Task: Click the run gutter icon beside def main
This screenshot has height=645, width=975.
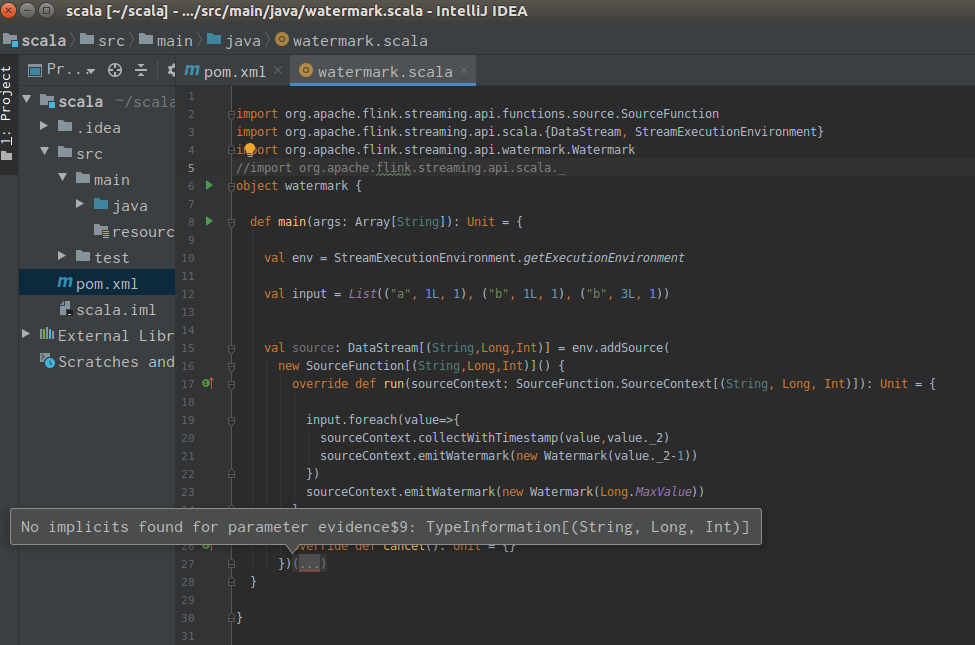Action: pyautogui.click(x=210, y=221)
